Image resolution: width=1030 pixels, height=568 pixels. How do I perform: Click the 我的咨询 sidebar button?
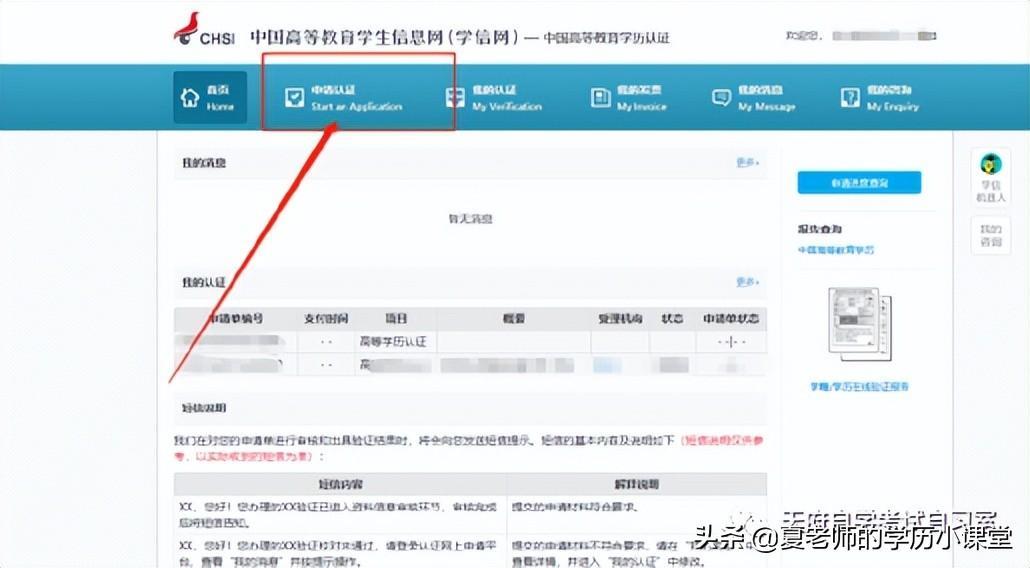tap(991, 235)
